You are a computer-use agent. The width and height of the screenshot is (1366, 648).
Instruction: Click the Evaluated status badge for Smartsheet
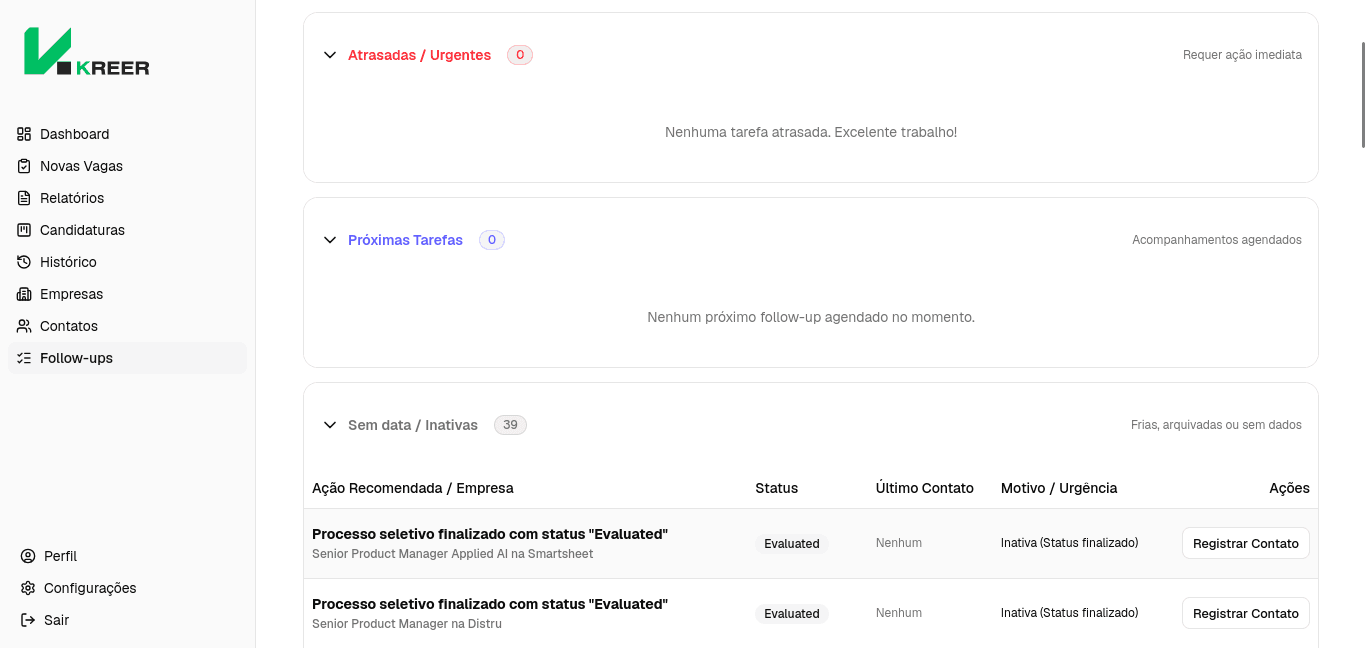pos(792,544)
